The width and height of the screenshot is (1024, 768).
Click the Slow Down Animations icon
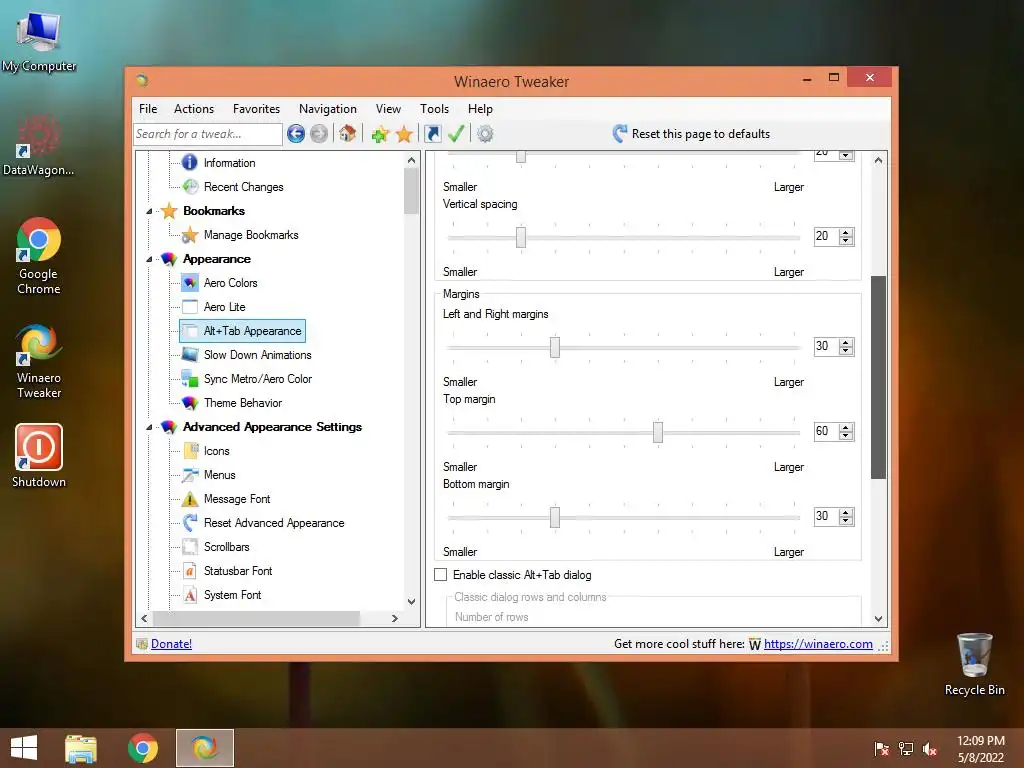pyautogui.click(x=189, y=355)
